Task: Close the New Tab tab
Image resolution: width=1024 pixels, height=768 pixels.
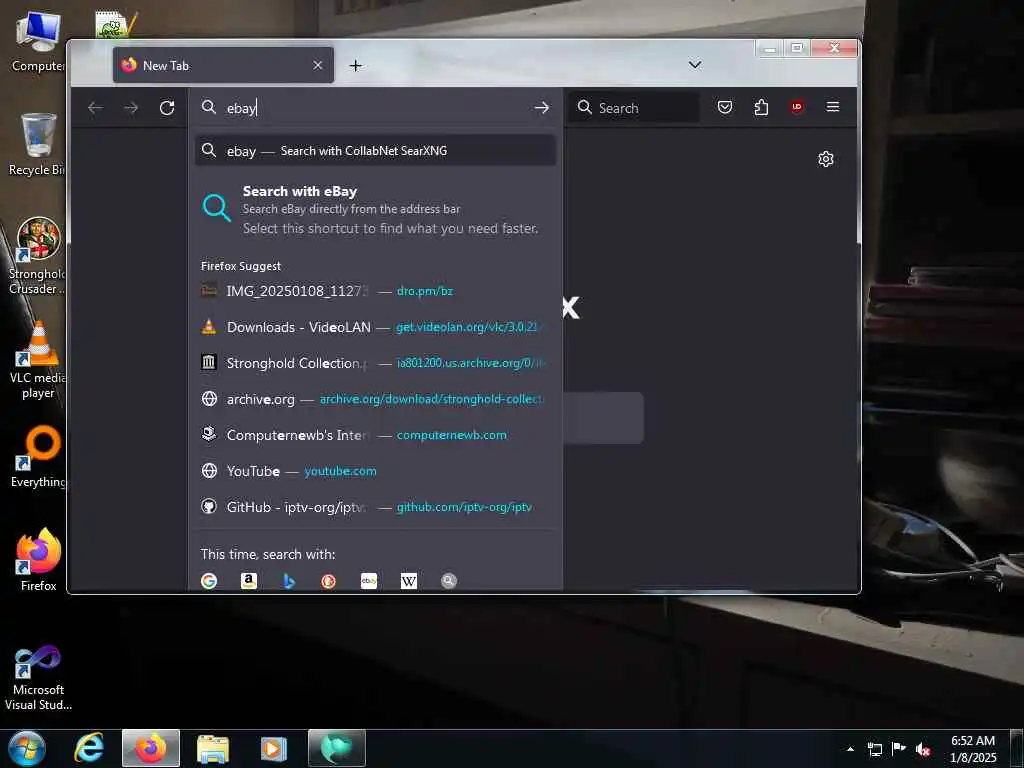Action: click(x=317, y=65)
